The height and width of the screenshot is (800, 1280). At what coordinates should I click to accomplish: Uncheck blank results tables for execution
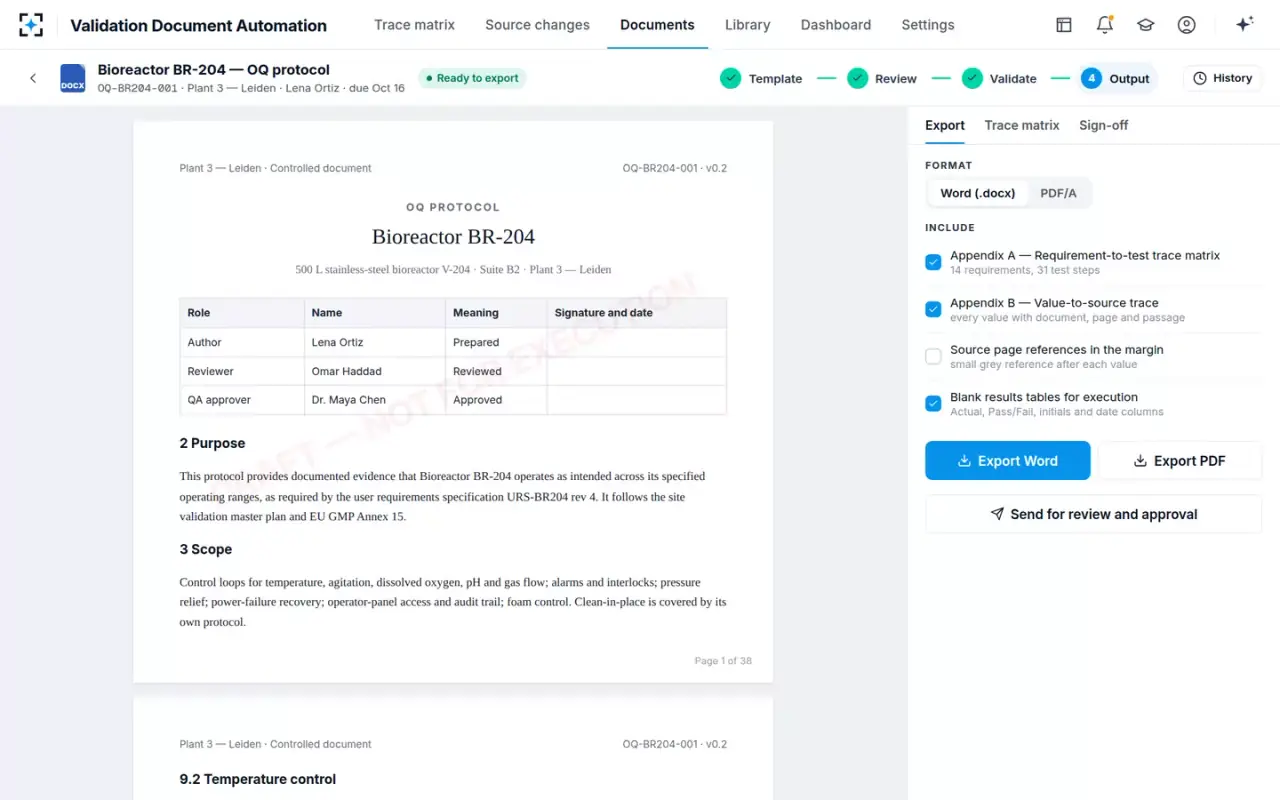(933, 403)
